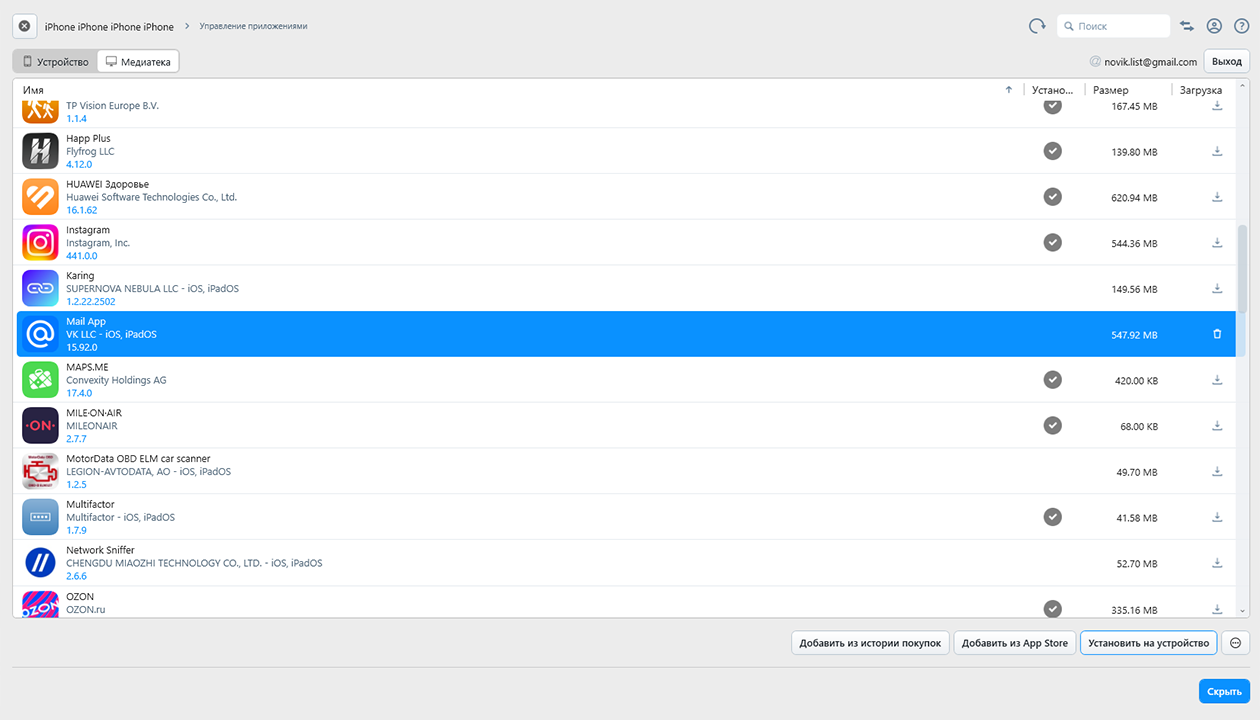
Task: Click the Instagram app icon
Action: point(40,242)
